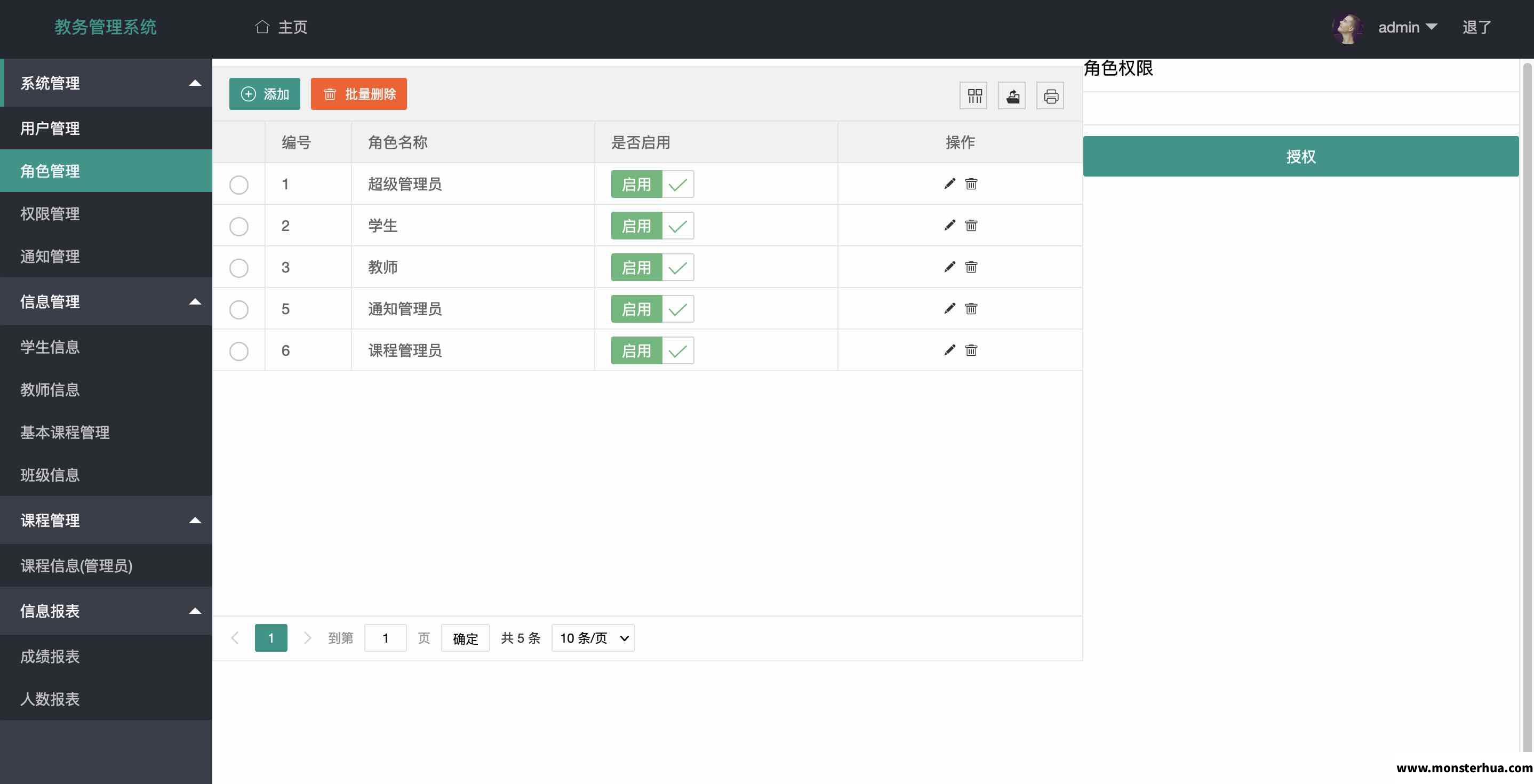
Task: Edit the 学生 role with pencil icon
Action: click(x=950, y=226)
